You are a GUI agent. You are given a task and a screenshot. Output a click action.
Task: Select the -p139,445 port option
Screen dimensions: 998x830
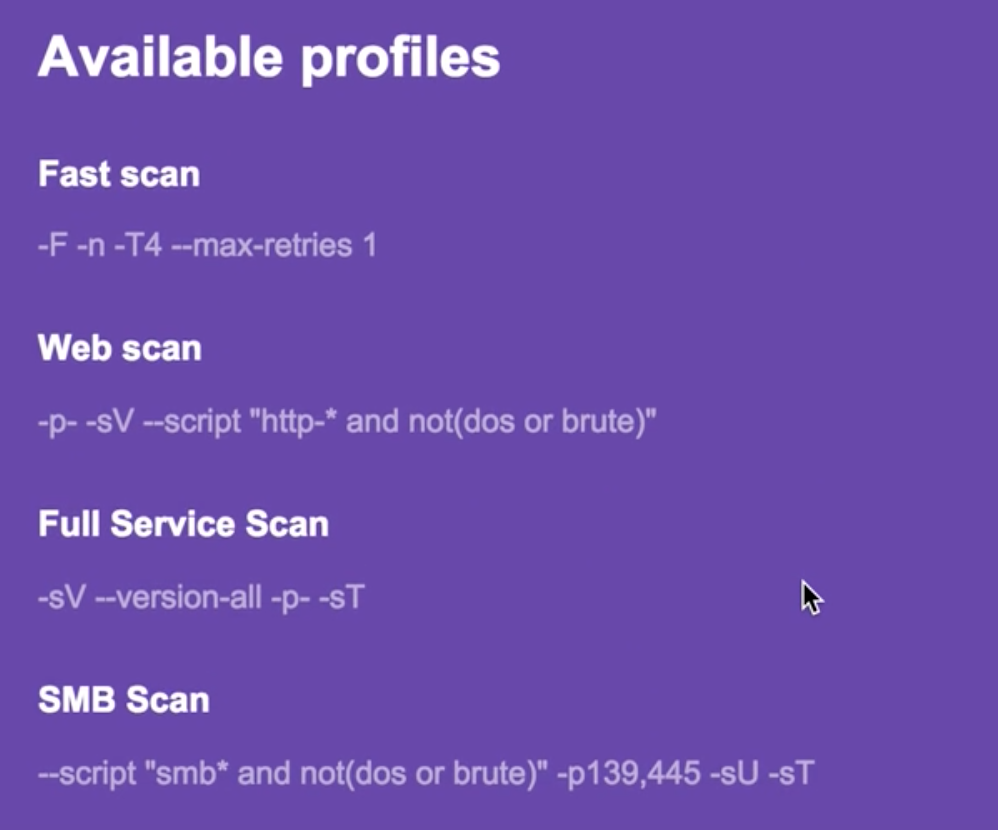628,773
